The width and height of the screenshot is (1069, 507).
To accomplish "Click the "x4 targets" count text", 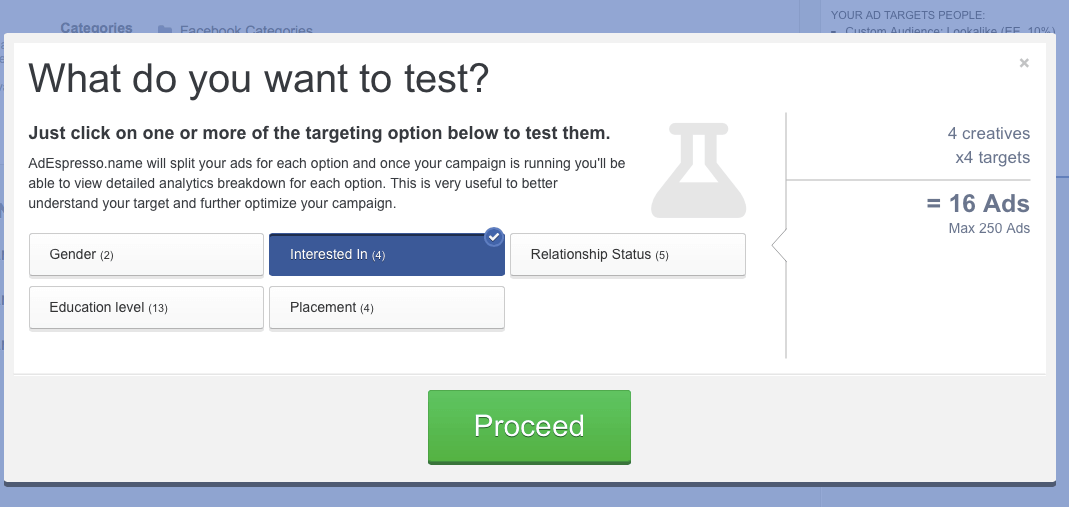I will [x=993, y=157].
